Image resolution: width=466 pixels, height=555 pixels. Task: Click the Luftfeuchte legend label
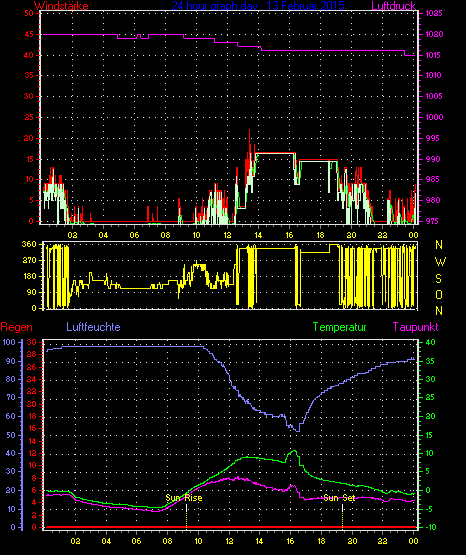[93, 327]
